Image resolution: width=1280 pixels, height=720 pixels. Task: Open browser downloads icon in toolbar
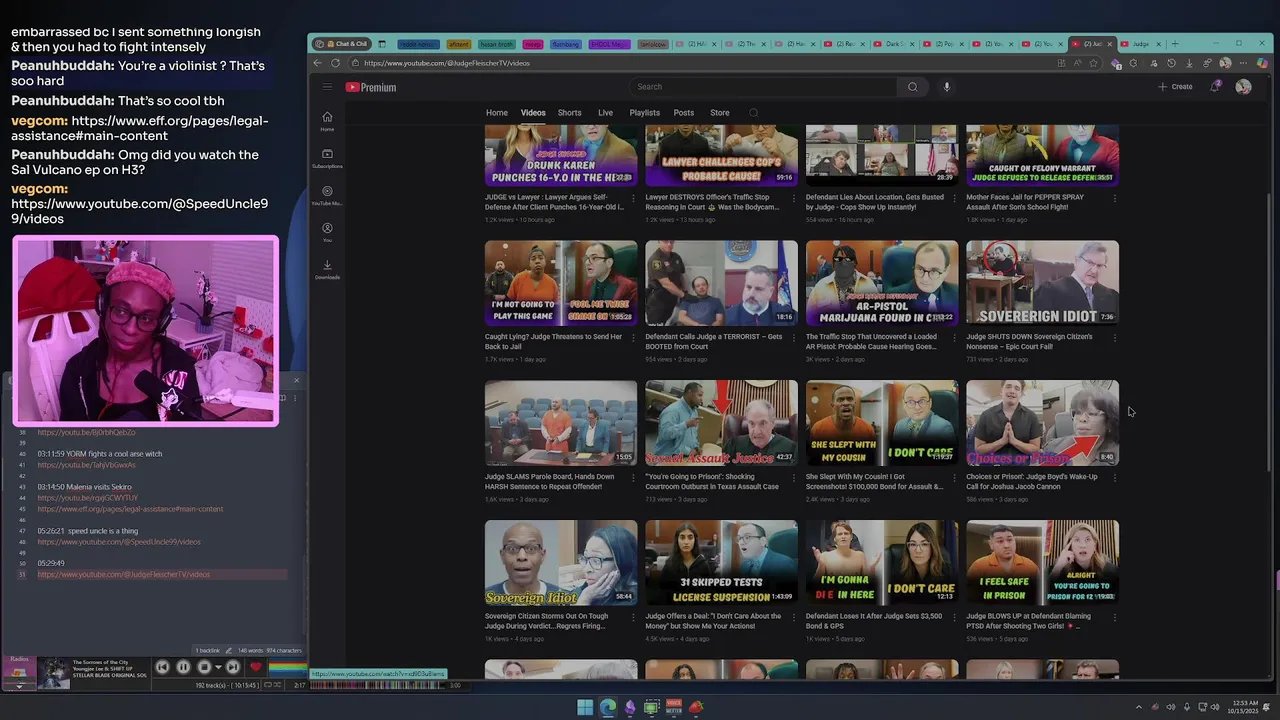1189,63
